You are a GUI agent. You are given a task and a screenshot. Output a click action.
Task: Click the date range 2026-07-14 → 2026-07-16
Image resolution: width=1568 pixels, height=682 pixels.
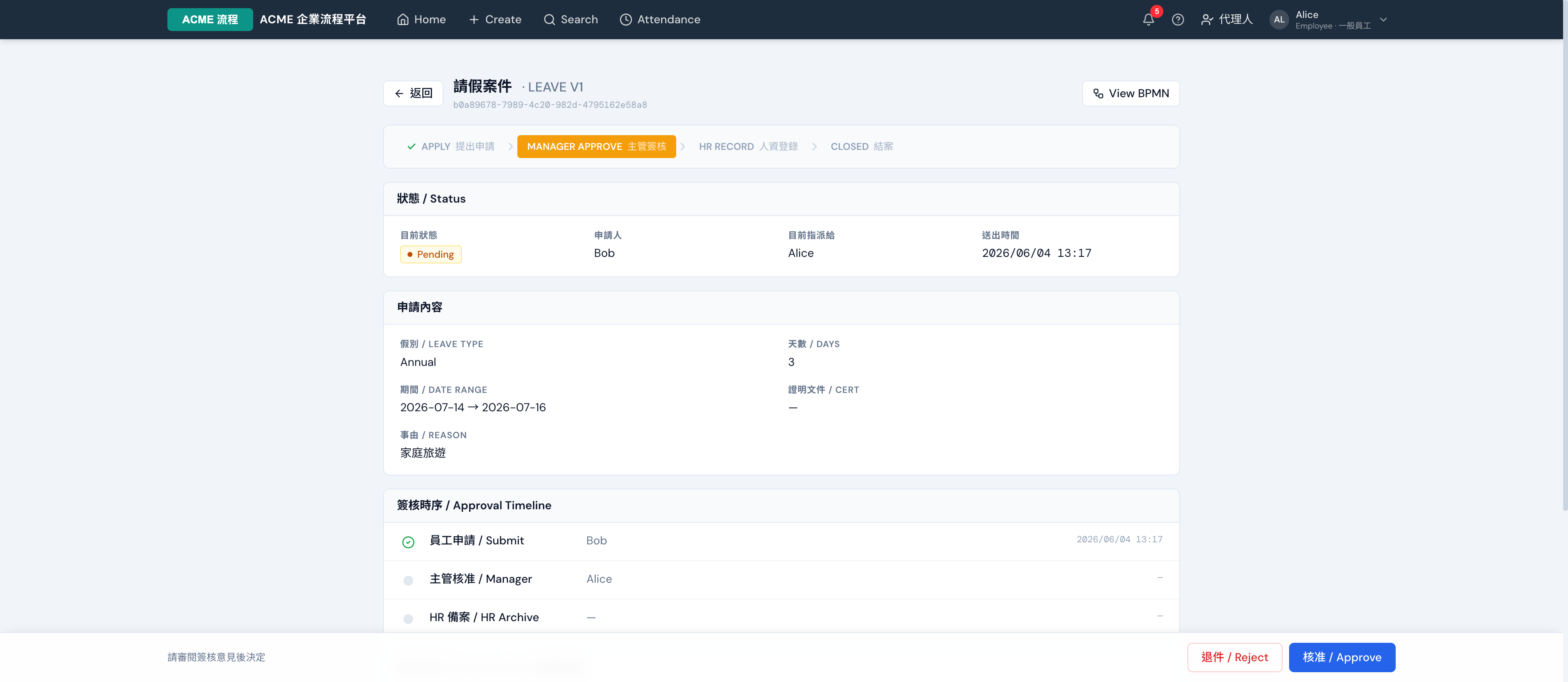(x=472, y=408)
